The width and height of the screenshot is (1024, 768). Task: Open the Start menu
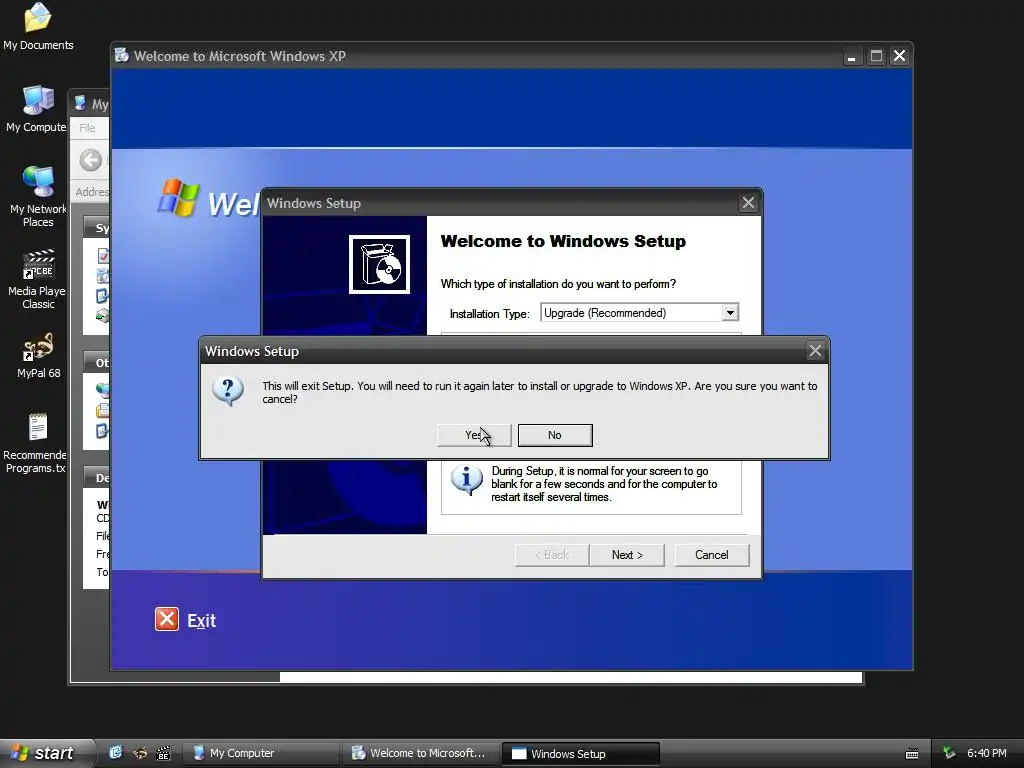click(46, 753)
